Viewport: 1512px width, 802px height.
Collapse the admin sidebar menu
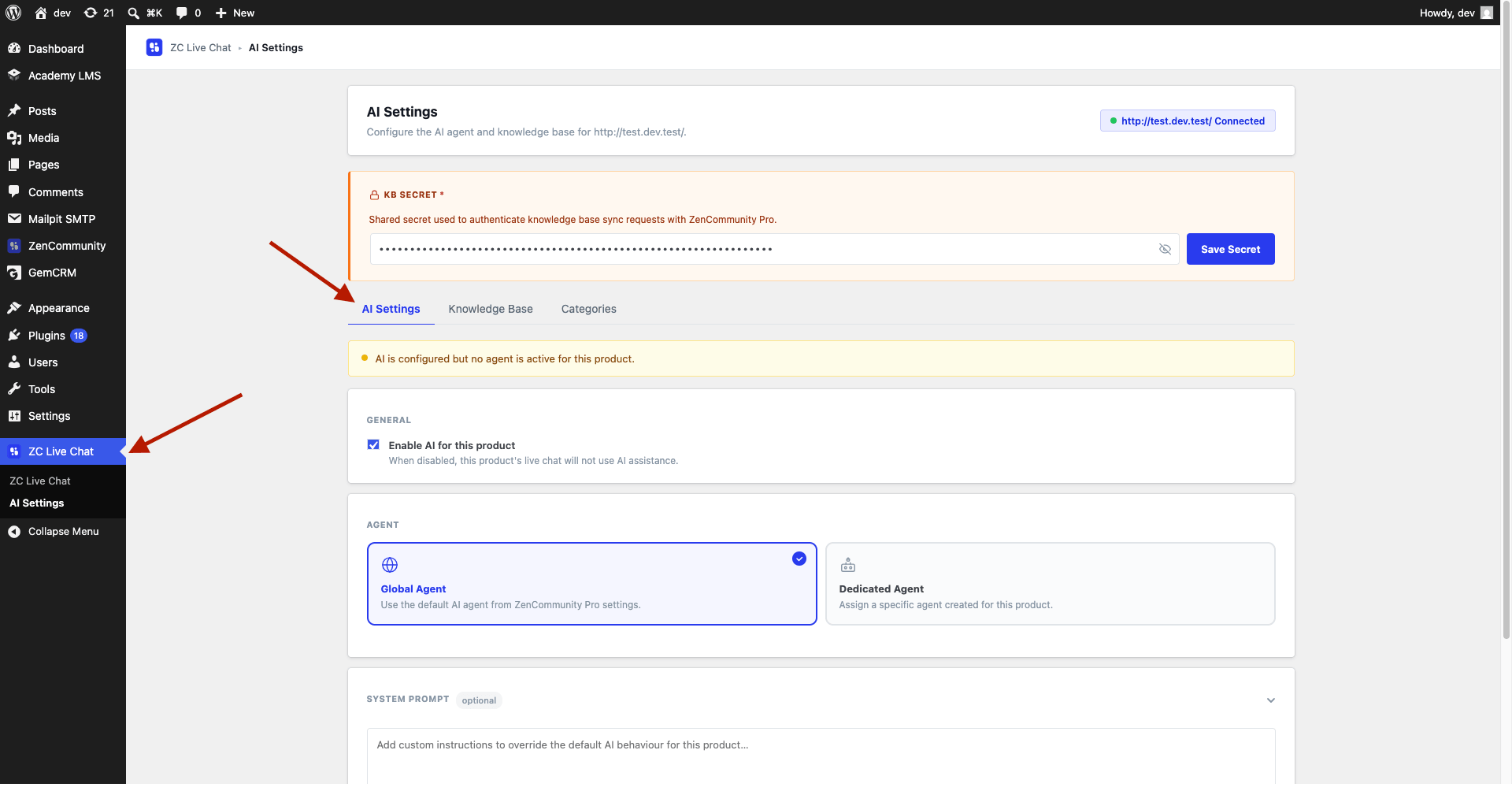coord(63,532)
